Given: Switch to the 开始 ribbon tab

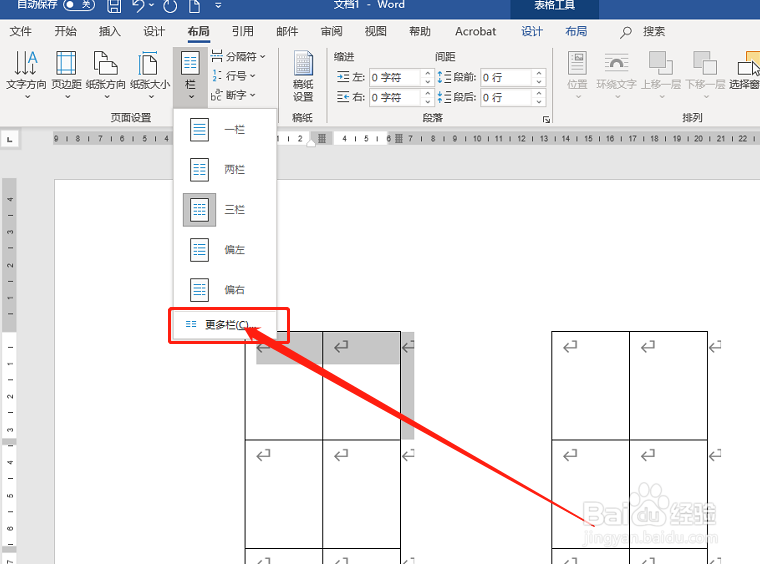Looking at the screenshot, I should (x=65, y=31).
